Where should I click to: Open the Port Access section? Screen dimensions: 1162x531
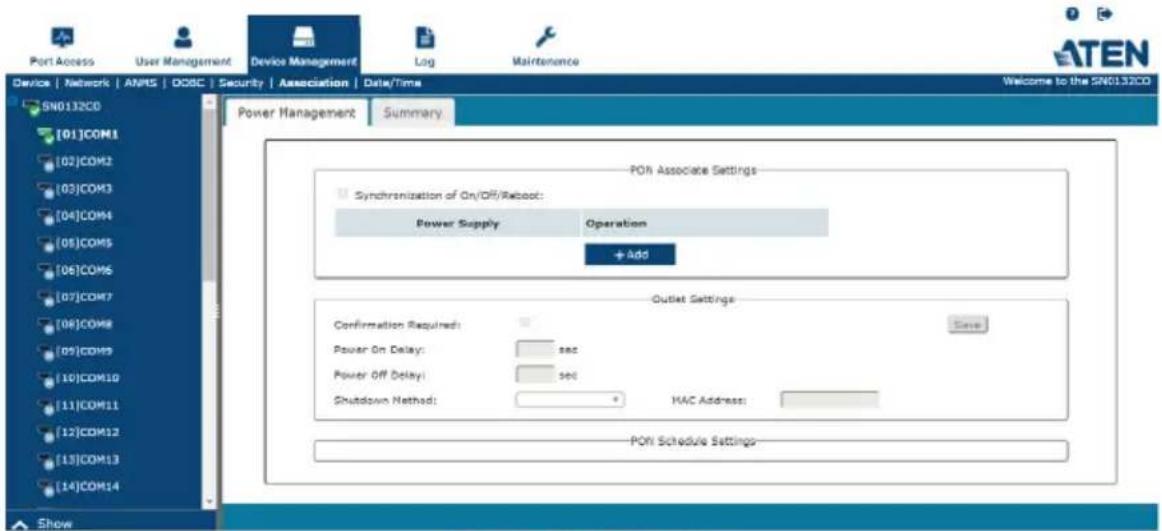click(x=61, y=46)
